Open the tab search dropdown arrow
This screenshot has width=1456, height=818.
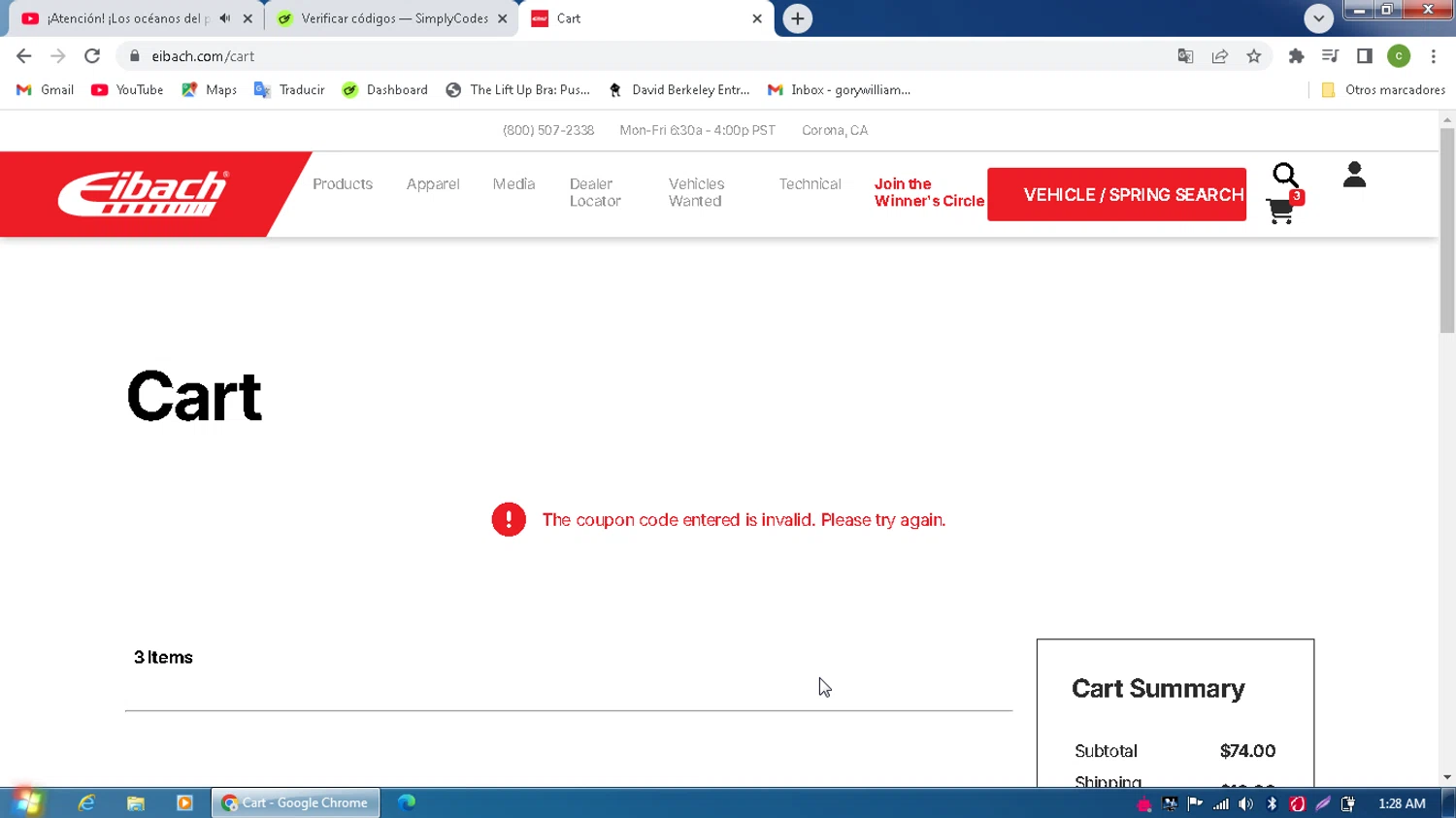pos(1318,18)
